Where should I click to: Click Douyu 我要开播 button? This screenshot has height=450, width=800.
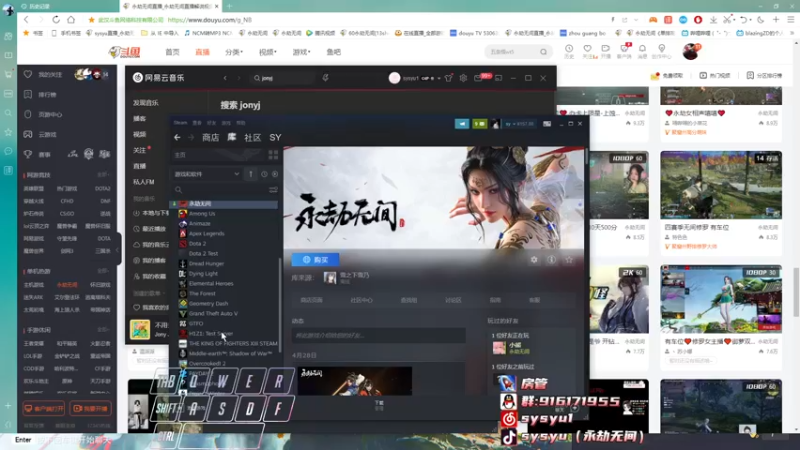click(90, 408)
